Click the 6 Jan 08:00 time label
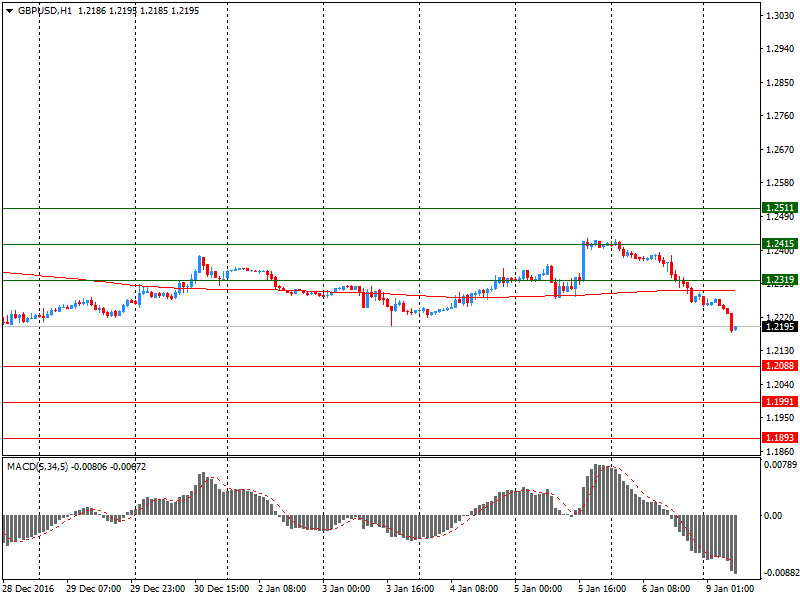Viewport: 800px width, 600px height. coord(666,589)
